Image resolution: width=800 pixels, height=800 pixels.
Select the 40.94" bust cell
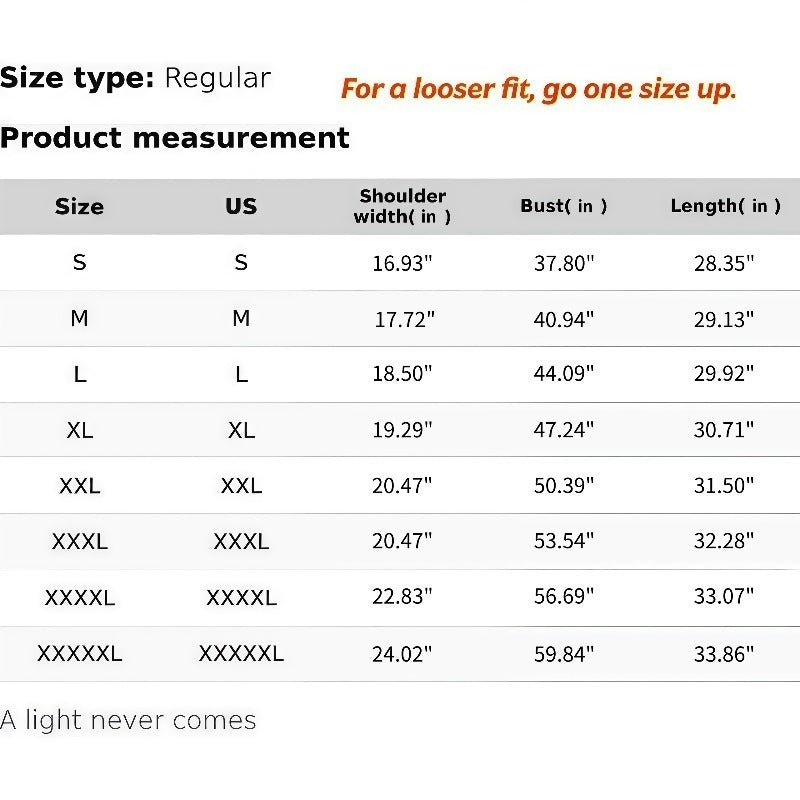pyautogui.click(x=564, y=320)
